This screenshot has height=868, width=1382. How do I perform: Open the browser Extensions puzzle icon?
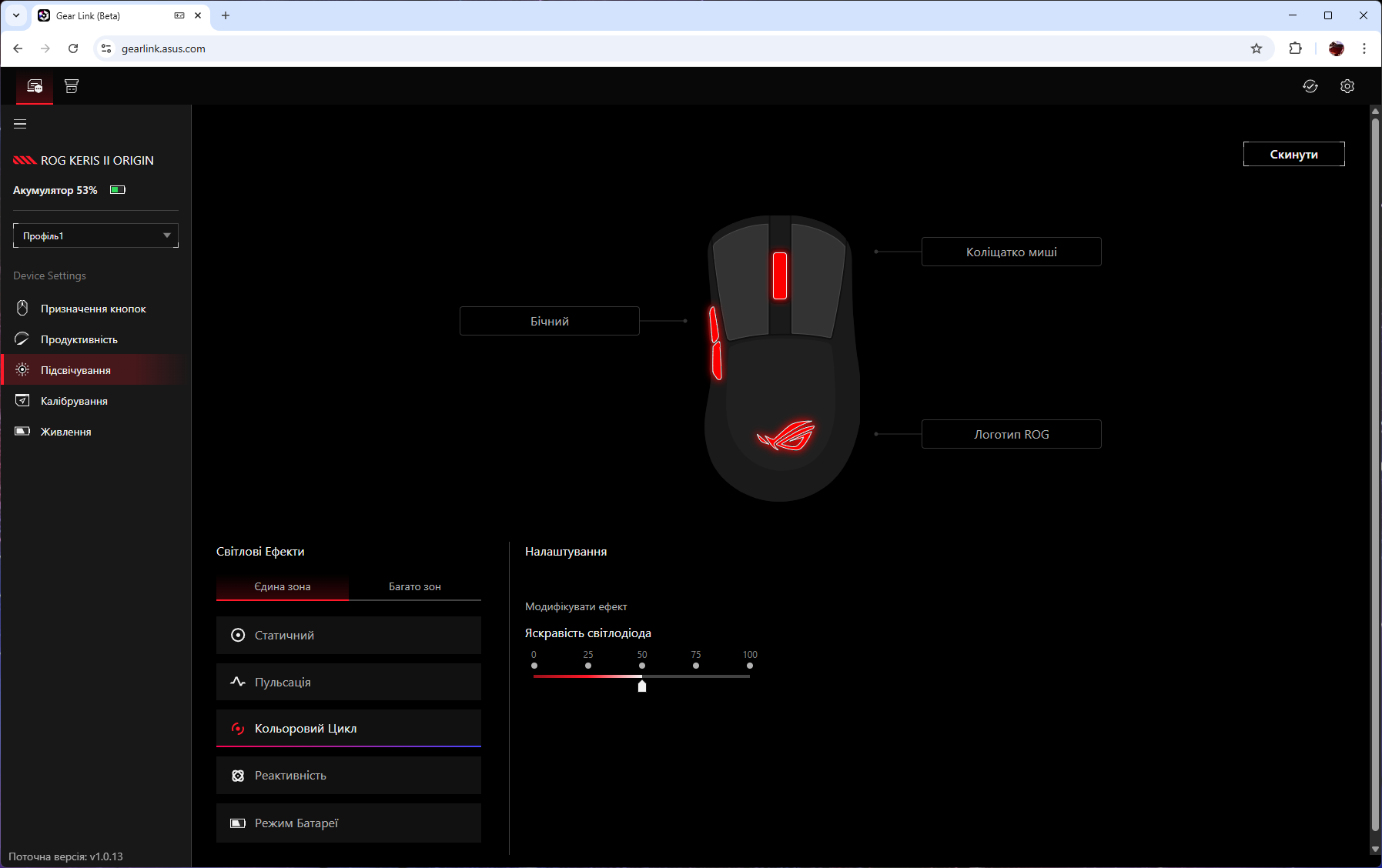click(1296, 48)
